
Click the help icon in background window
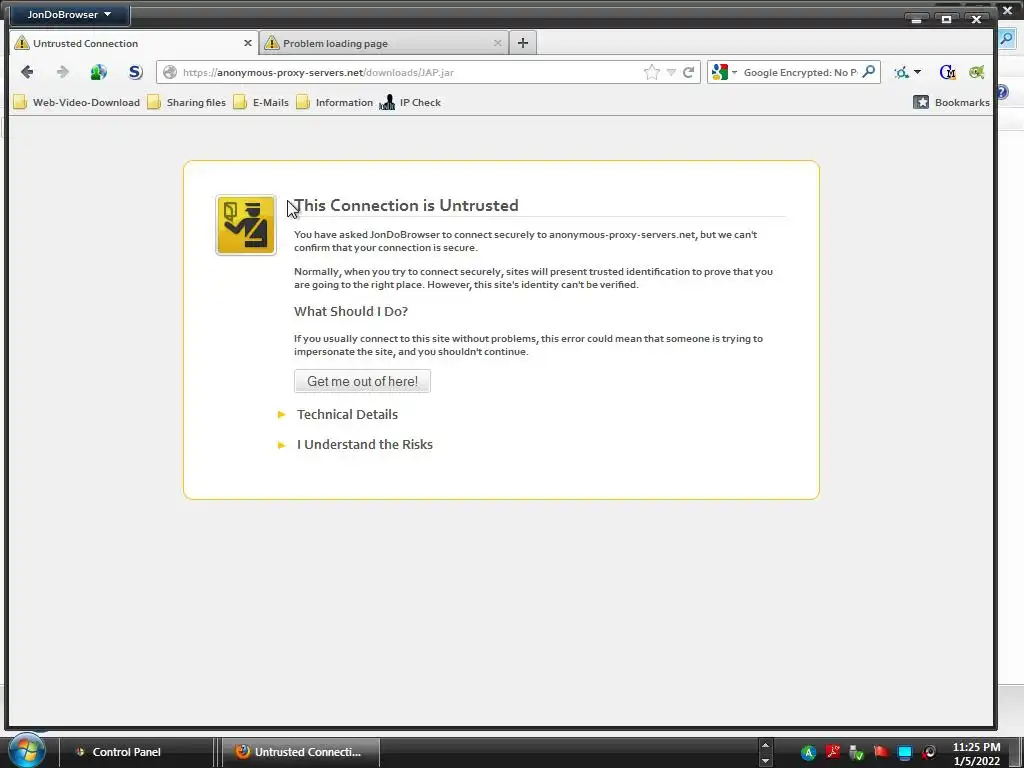1003,92
